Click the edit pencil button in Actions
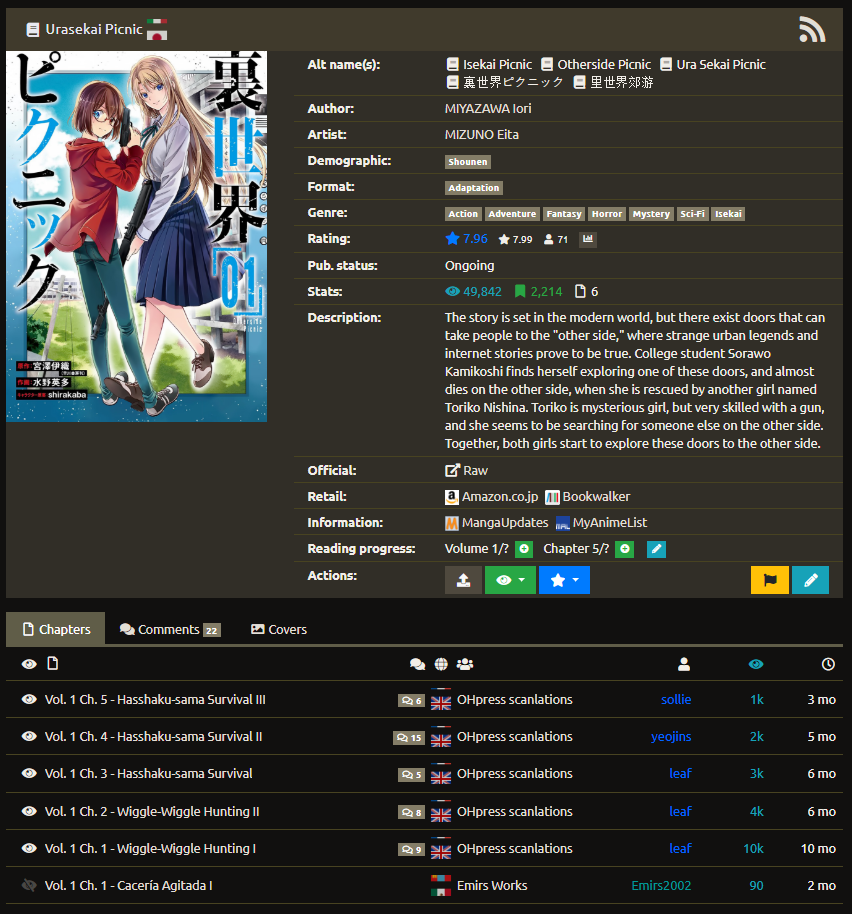 point(810,580)
